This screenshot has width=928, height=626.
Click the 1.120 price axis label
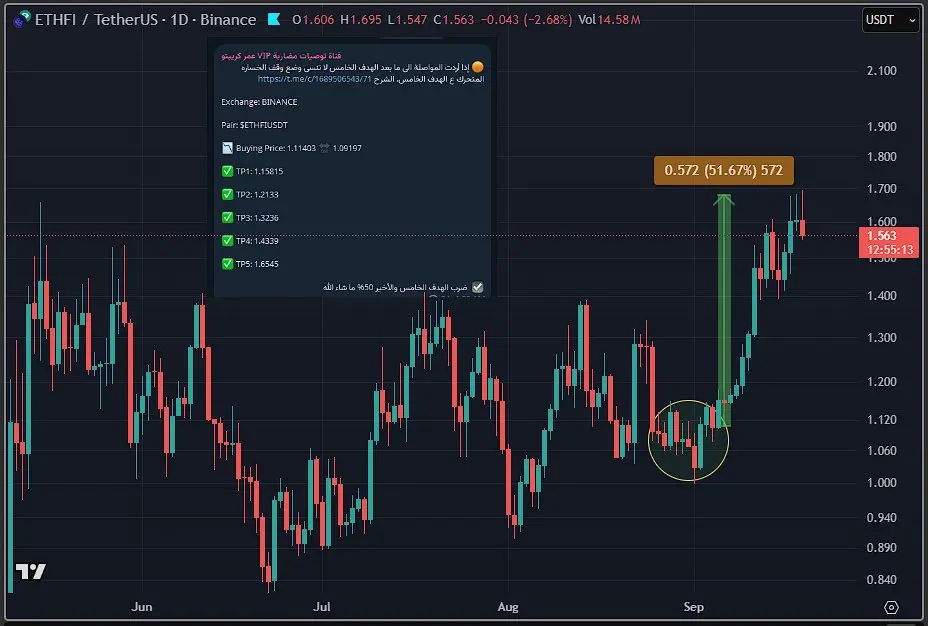tap(882, 419)
